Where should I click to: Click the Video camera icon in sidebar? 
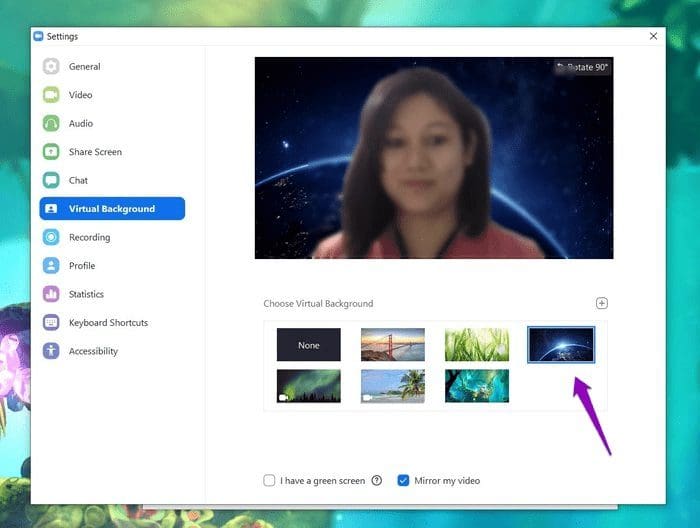click(51, 95)
